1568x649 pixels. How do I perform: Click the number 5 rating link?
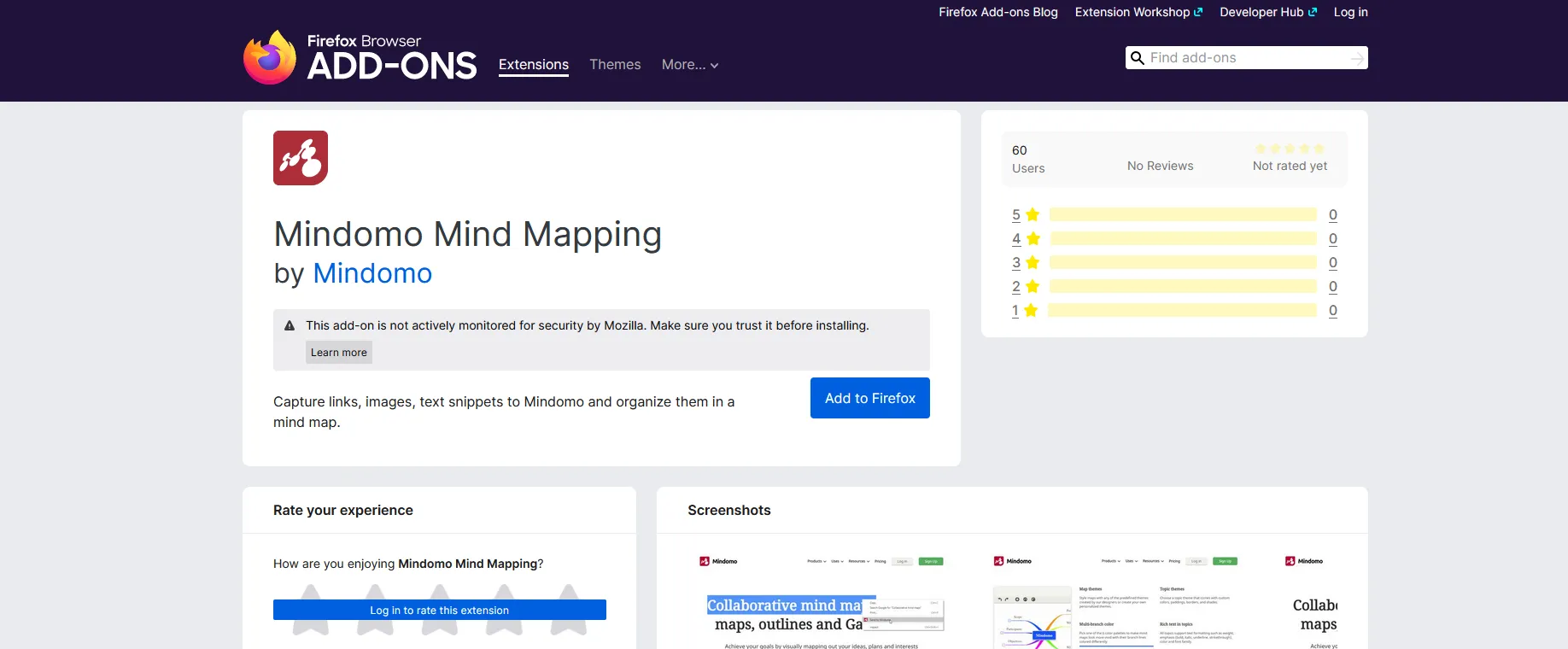(1016, 214)
